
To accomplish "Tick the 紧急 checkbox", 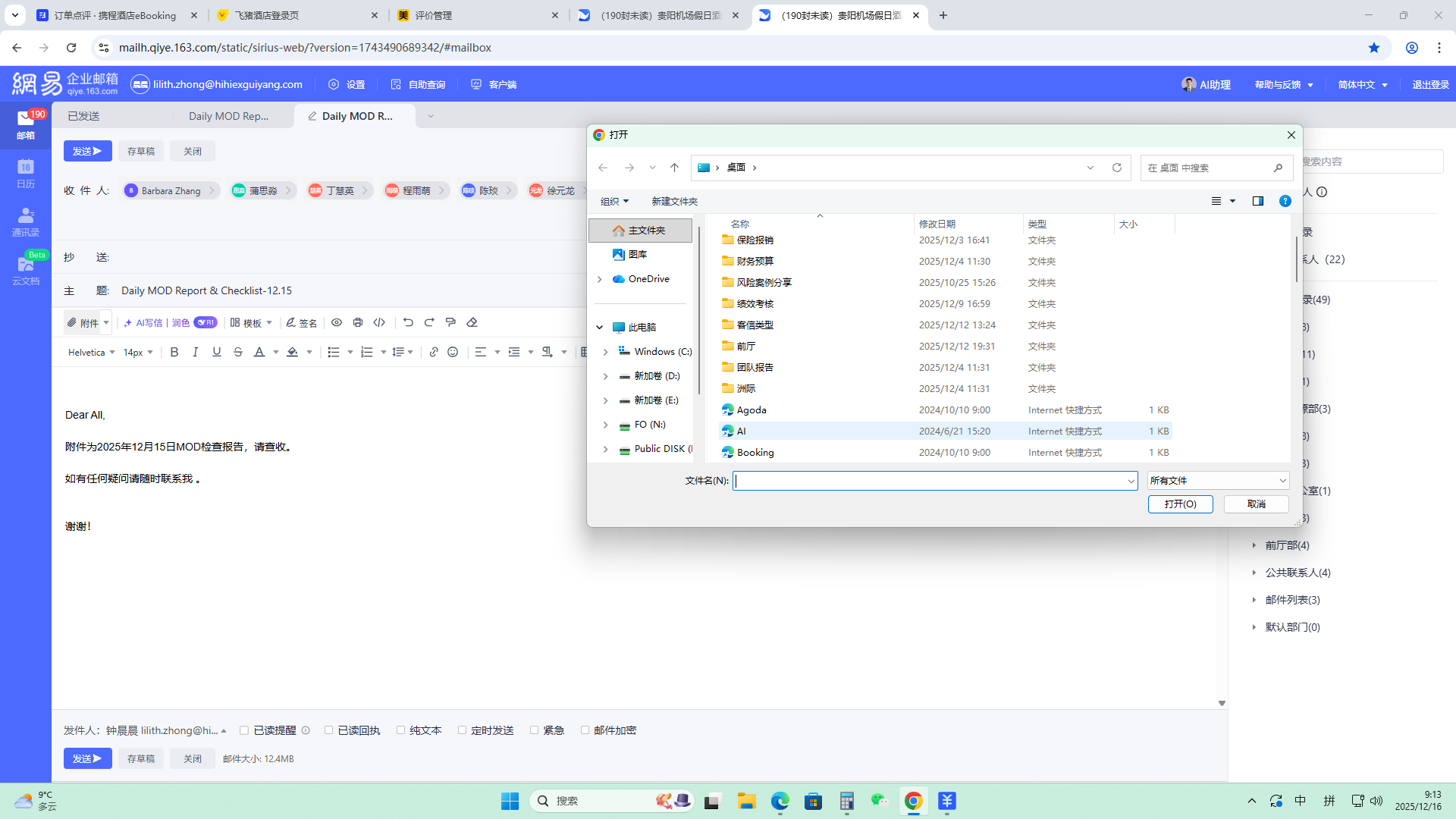I will 535,730.
